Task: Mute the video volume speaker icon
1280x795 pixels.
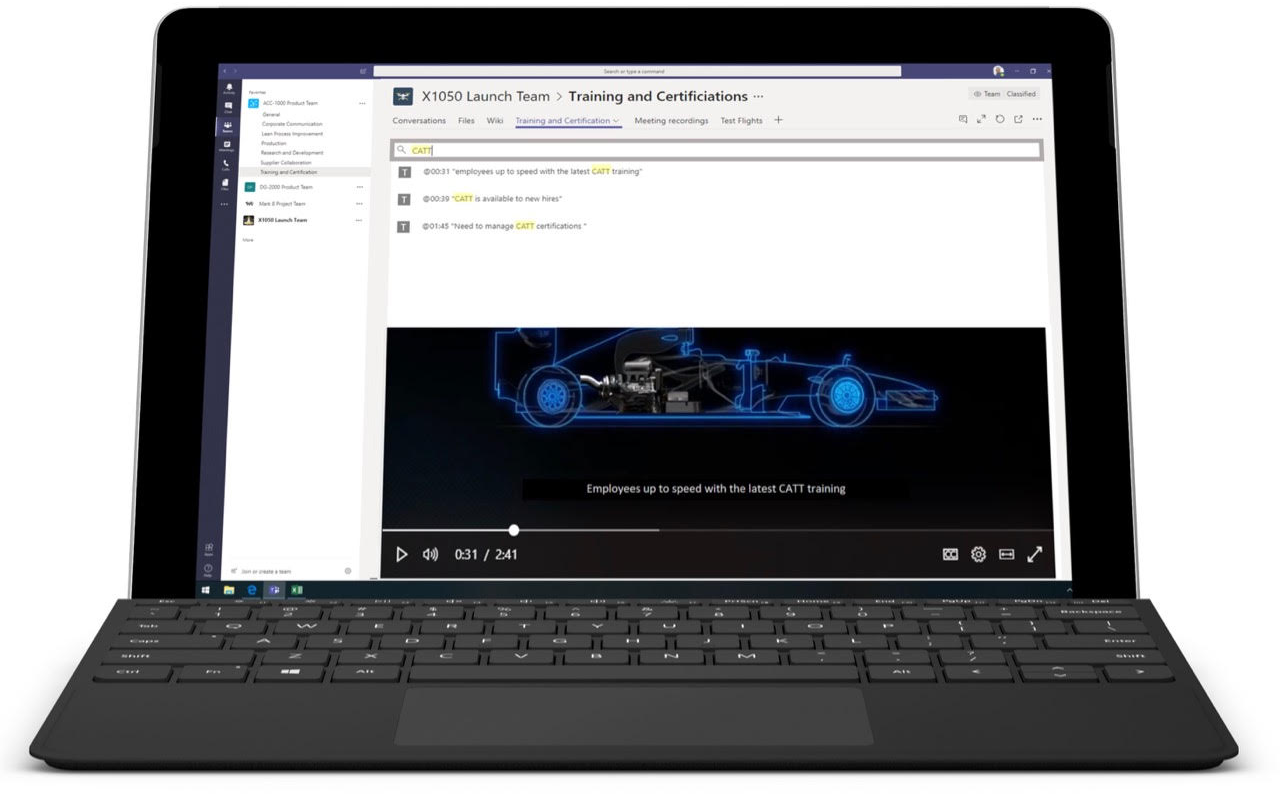Action: (x=430, y=554)
